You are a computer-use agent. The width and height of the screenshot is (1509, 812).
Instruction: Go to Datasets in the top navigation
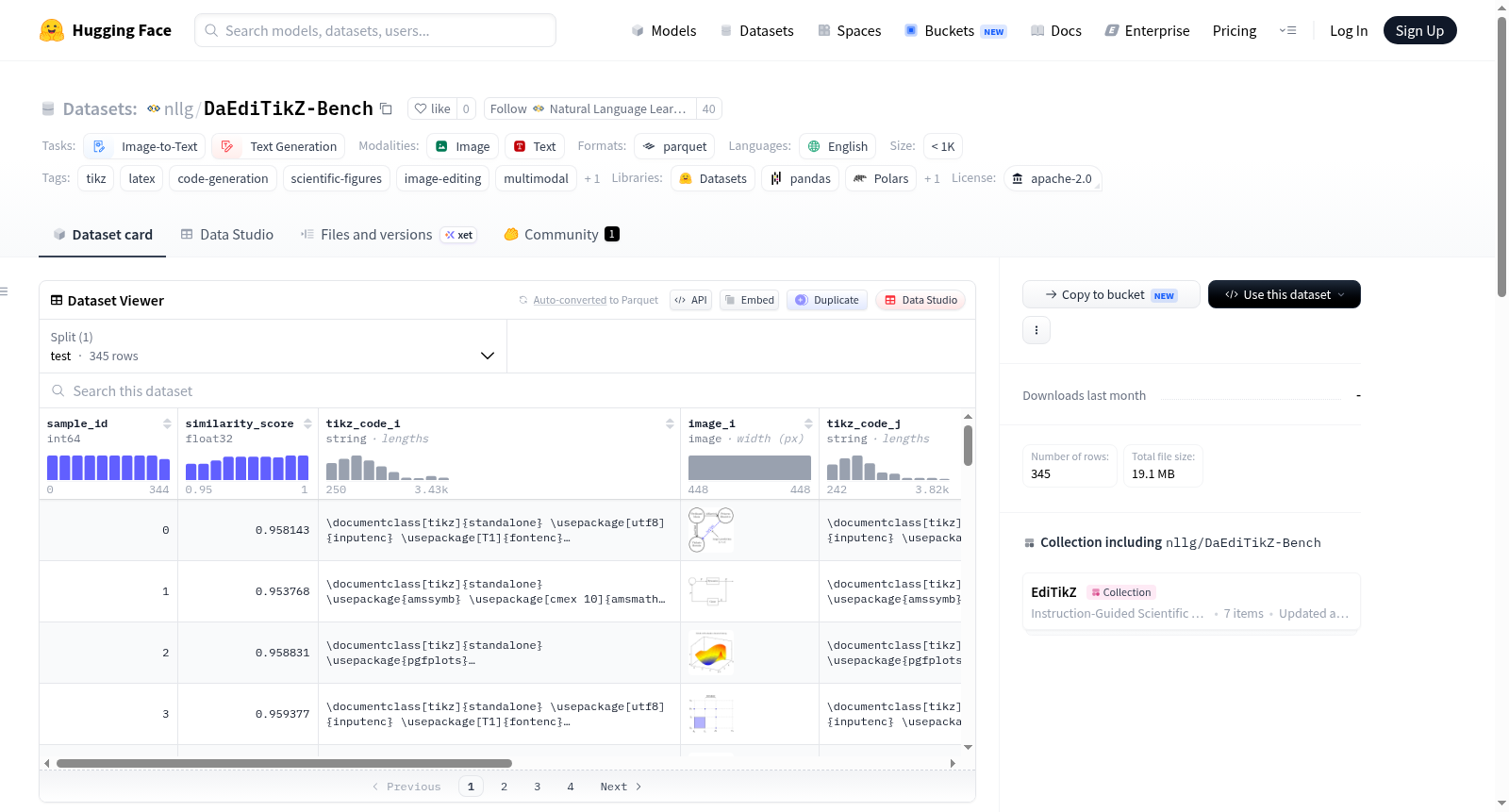(756, 30)
